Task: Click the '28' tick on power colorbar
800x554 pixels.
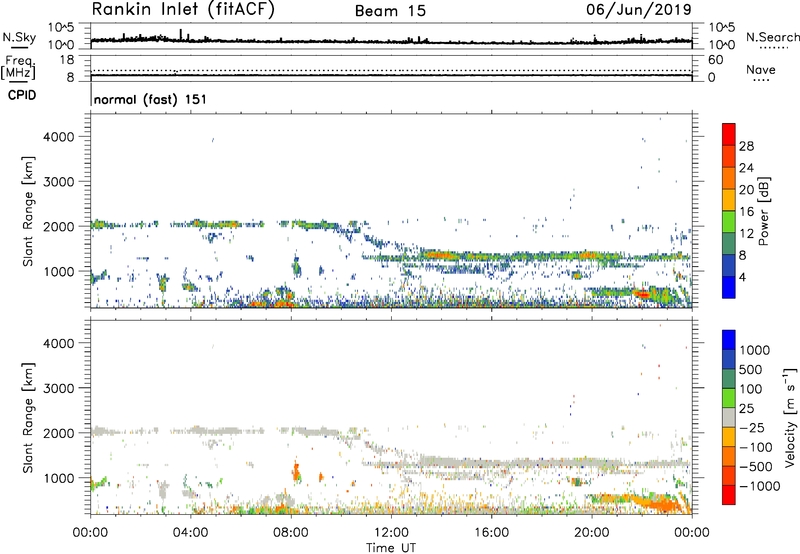Action: [x=746, y=146]
